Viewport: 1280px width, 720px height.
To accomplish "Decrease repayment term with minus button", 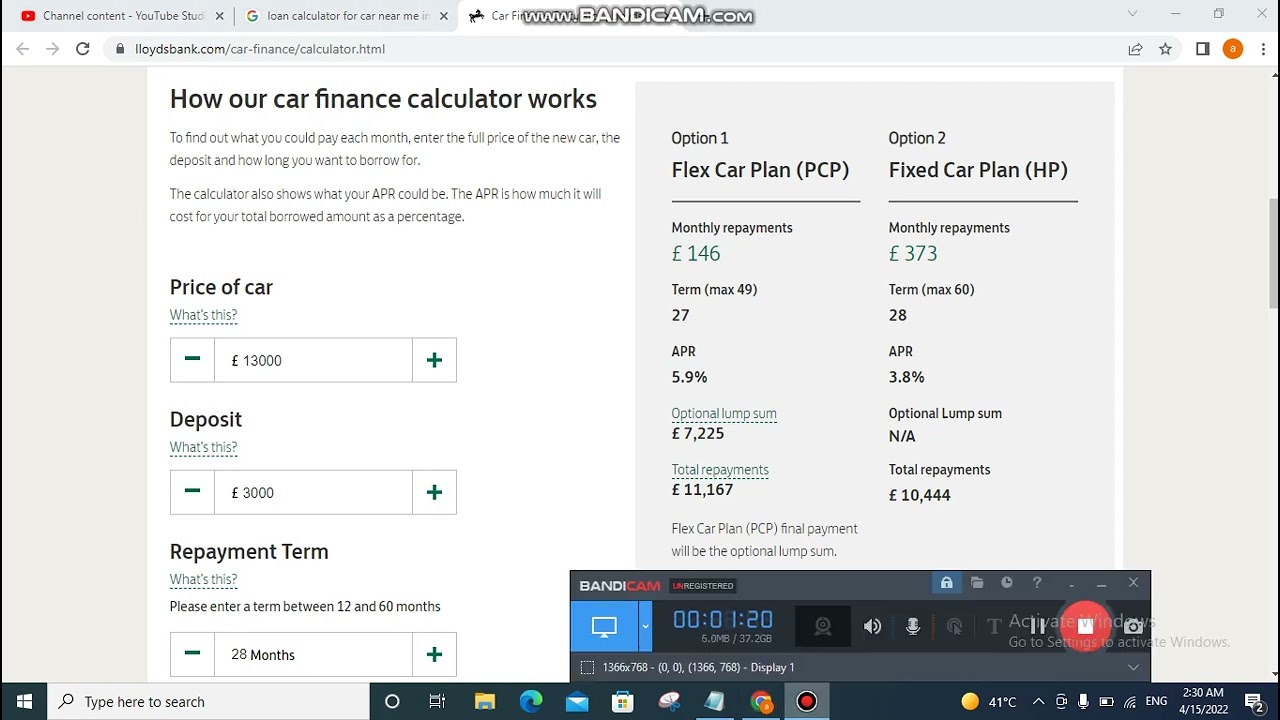I will 192,654.
